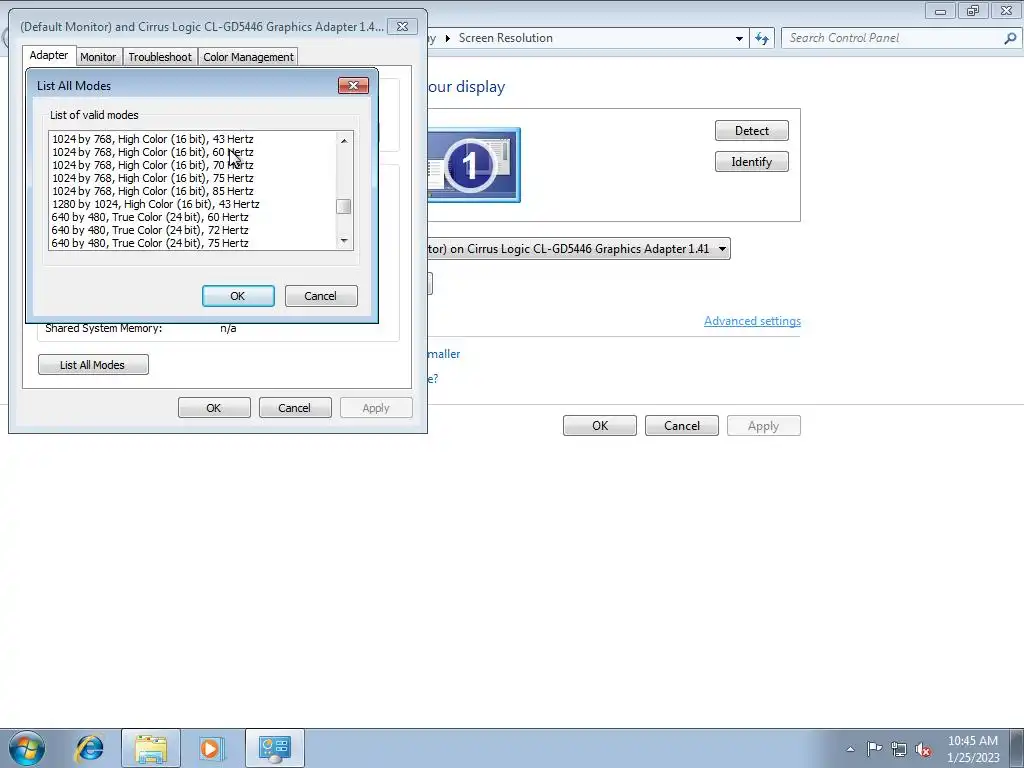Click the List All Modes button
The width and height of the screenshot is (1024, 768).
(93, 364)
